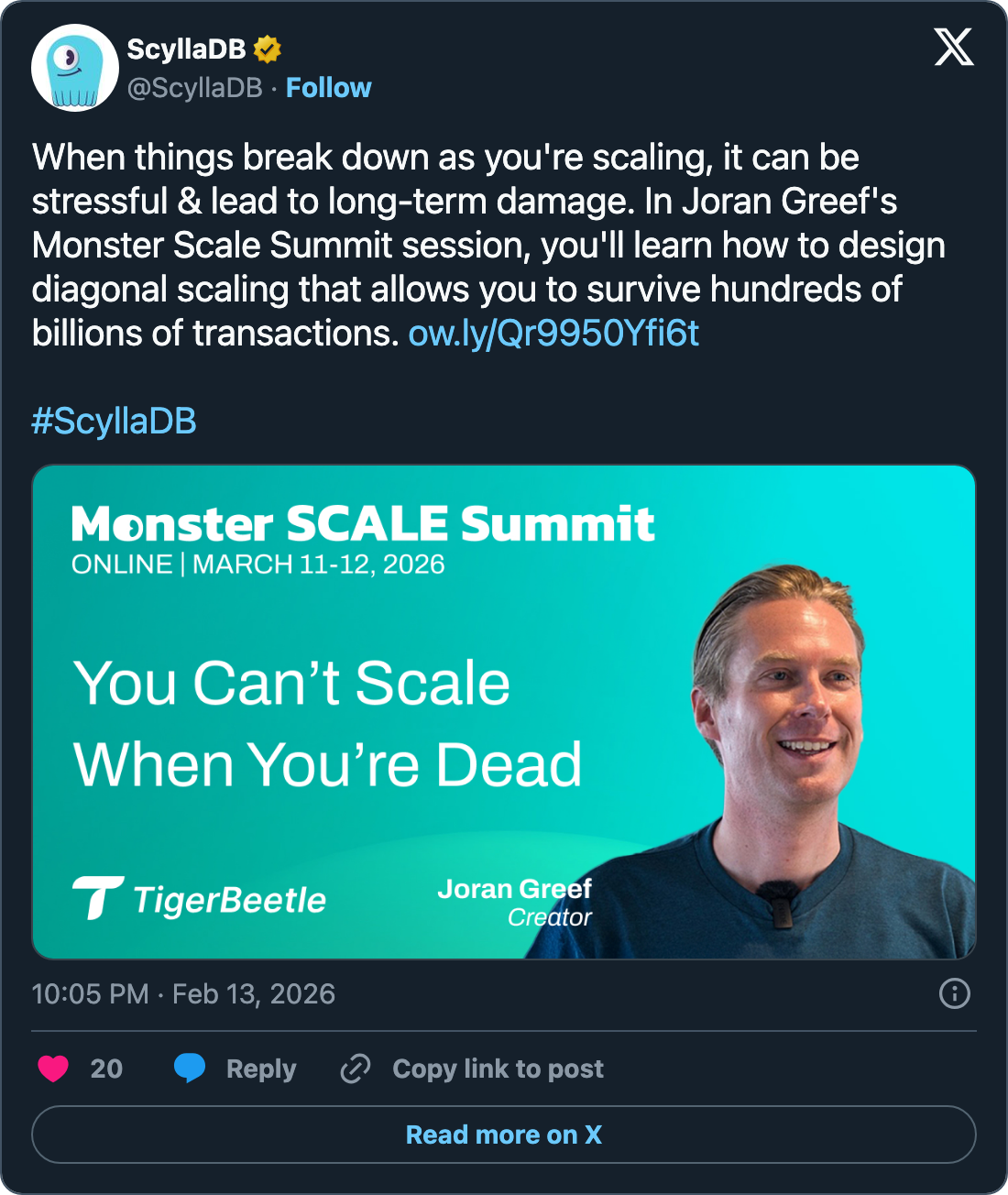
Task: Click the Reply text label
Action: tap(261, 1069)
